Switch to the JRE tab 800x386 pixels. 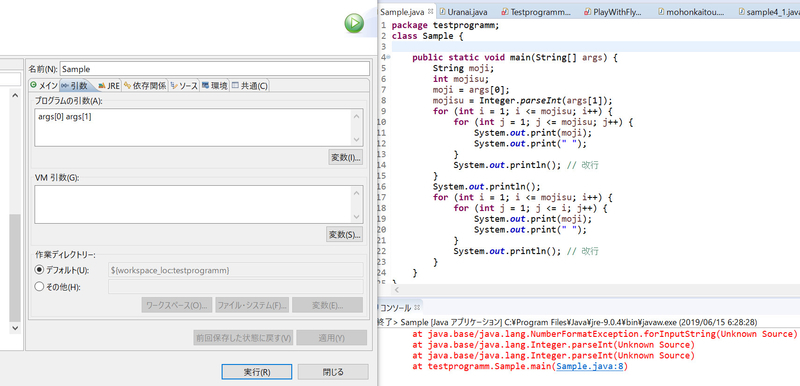108,86
